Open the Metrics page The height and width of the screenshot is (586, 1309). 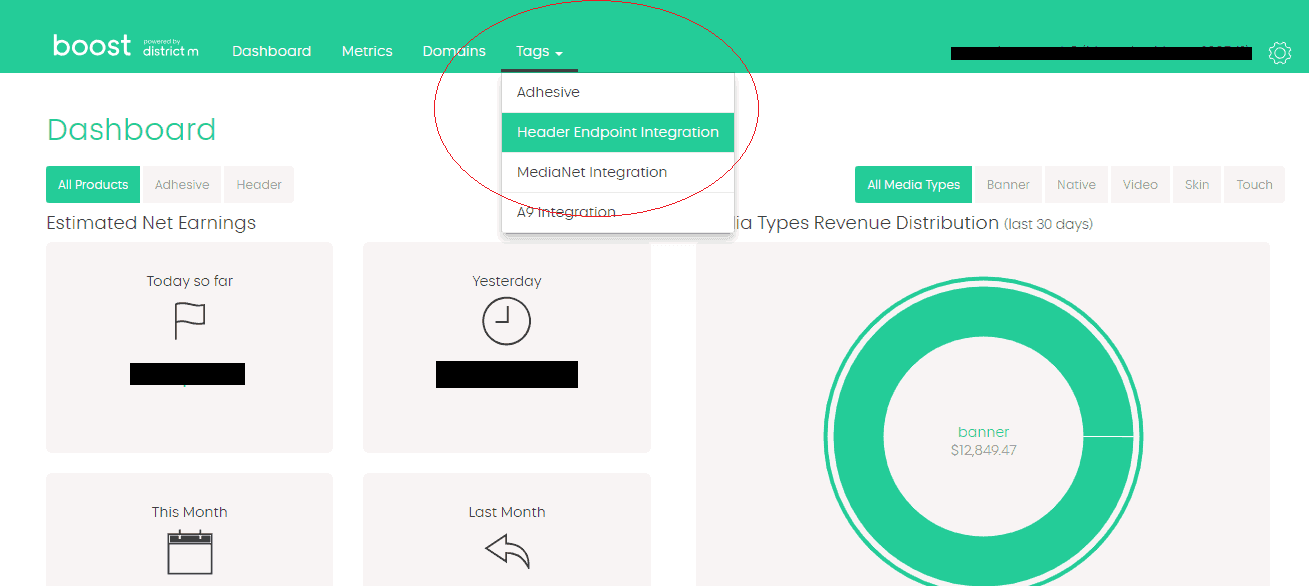[x=367, y=51]
